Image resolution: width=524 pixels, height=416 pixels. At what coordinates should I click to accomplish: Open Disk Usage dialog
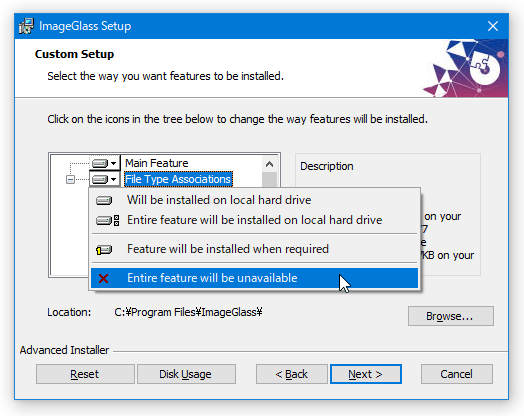pyautogui.click(x=186, y=374)
